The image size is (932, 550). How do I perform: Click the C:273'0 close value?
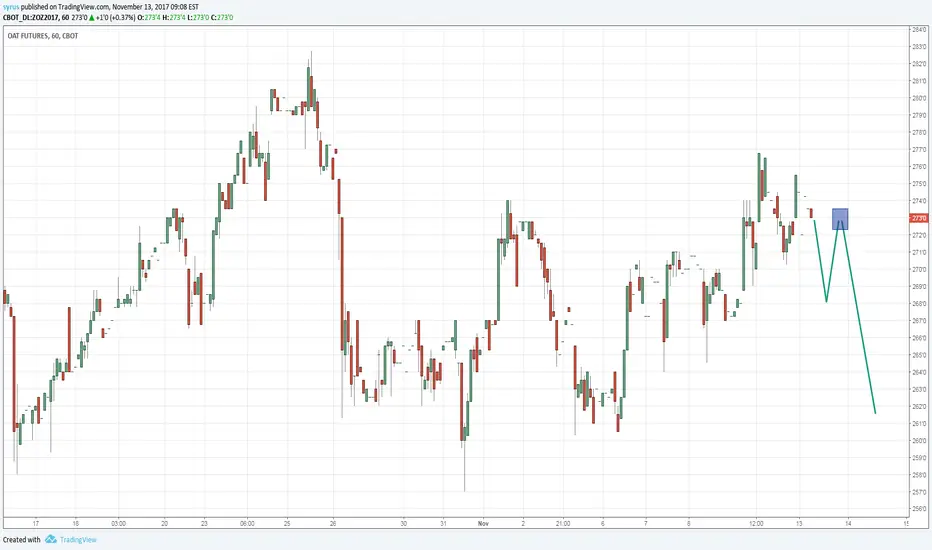coord(222,18)
